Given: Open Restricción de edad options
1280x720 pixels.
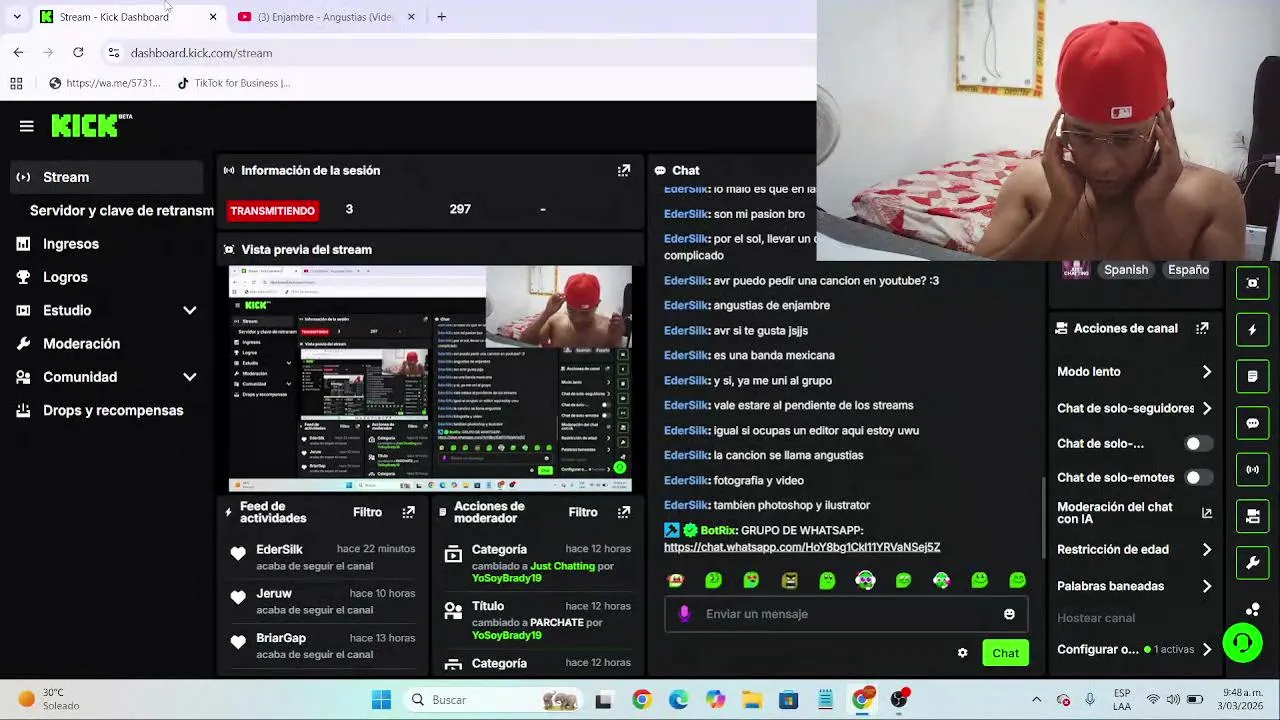Looking at the screenshot, I should 1135,549.
